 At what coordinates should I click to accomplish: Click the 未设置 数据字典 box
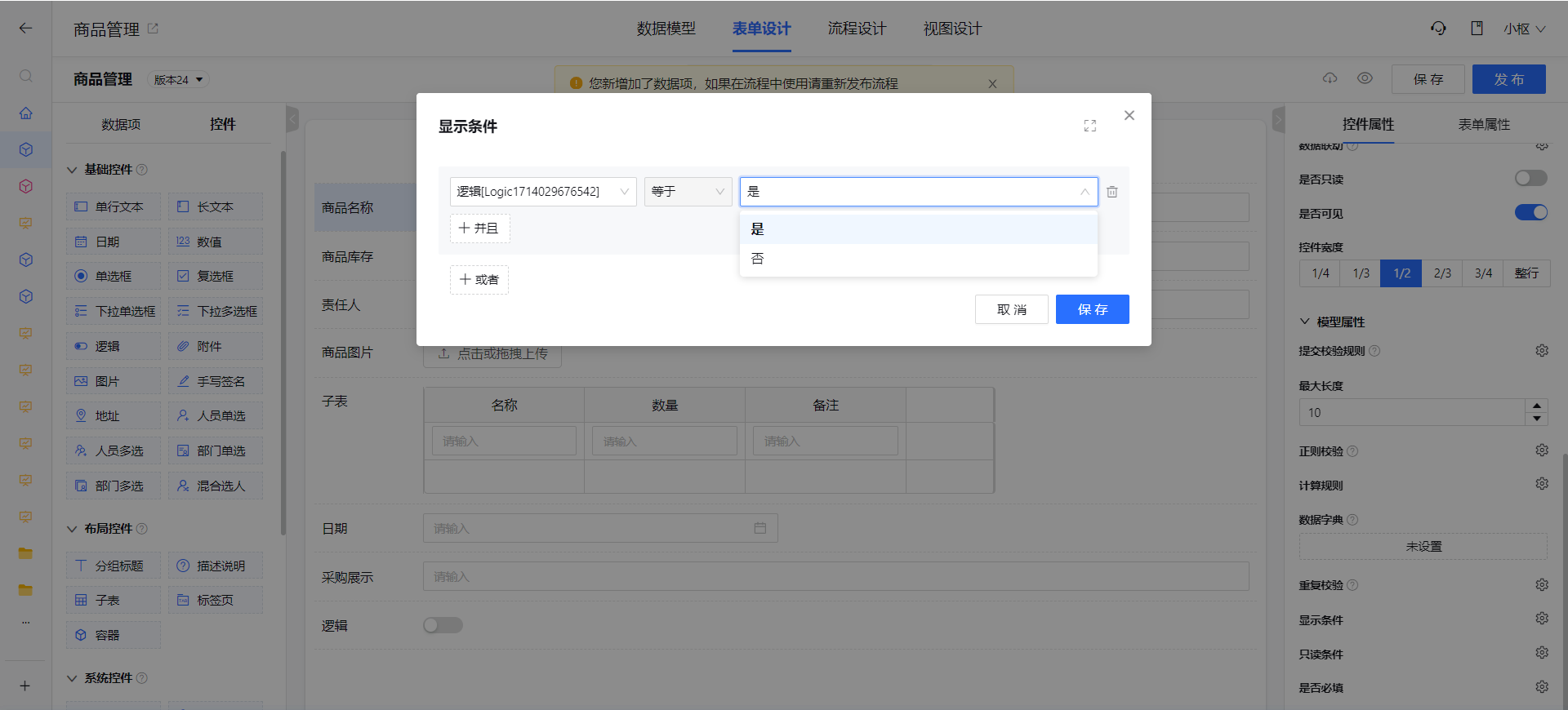(1423, 546)
